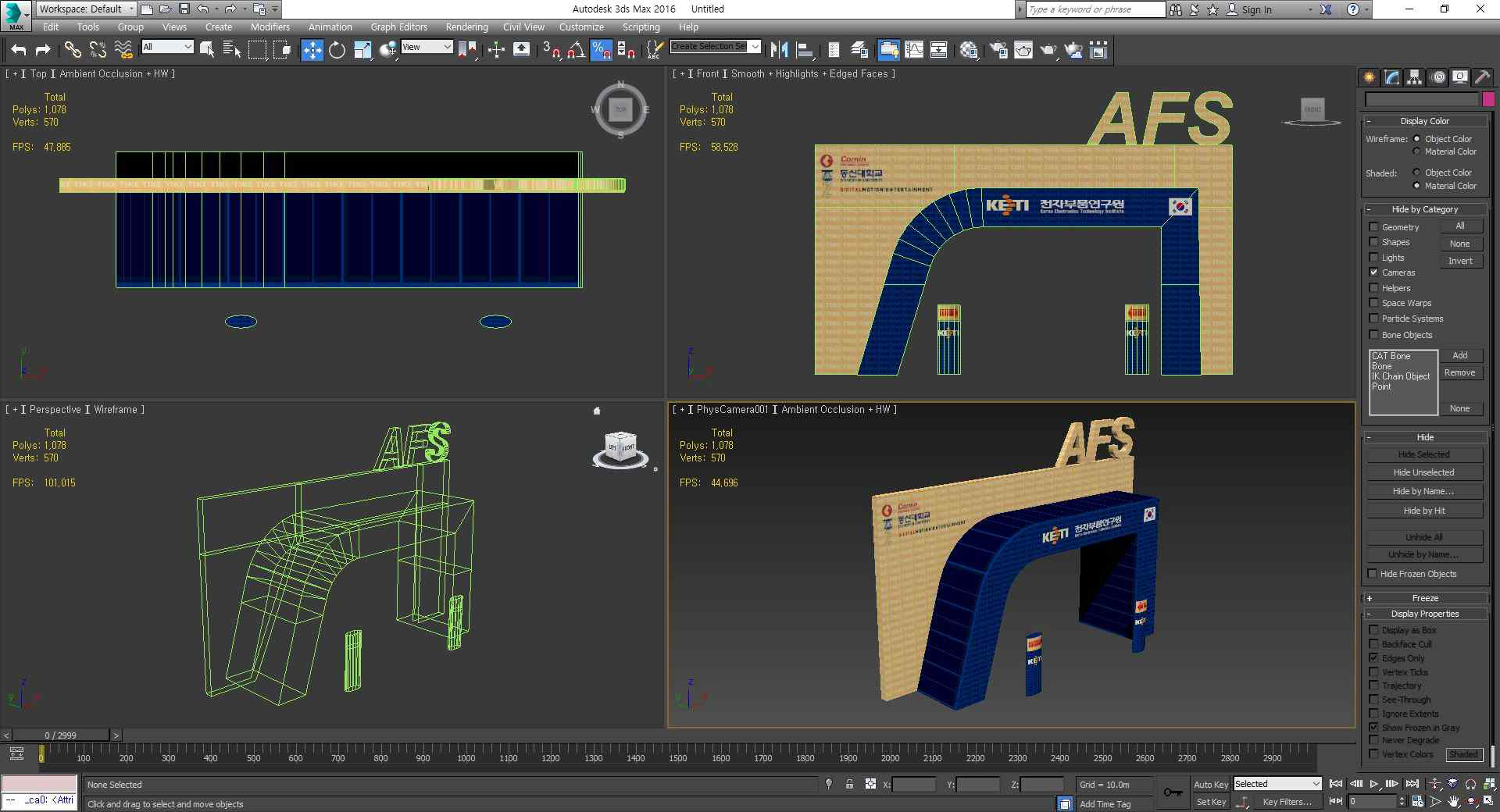Open the Workspace Default dropdown
Viewport: 1500px width, 812px height.
coord(87,9)
